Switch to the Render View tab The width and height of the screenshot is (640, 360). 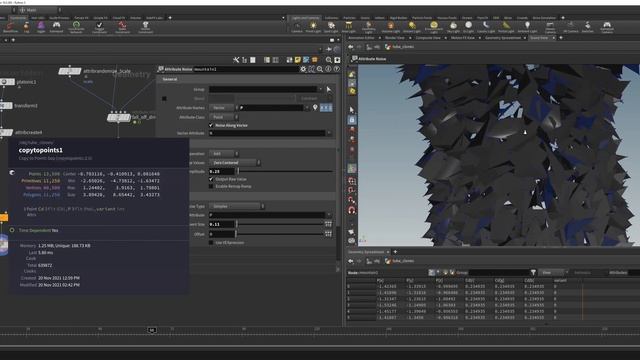coord(395,38)
